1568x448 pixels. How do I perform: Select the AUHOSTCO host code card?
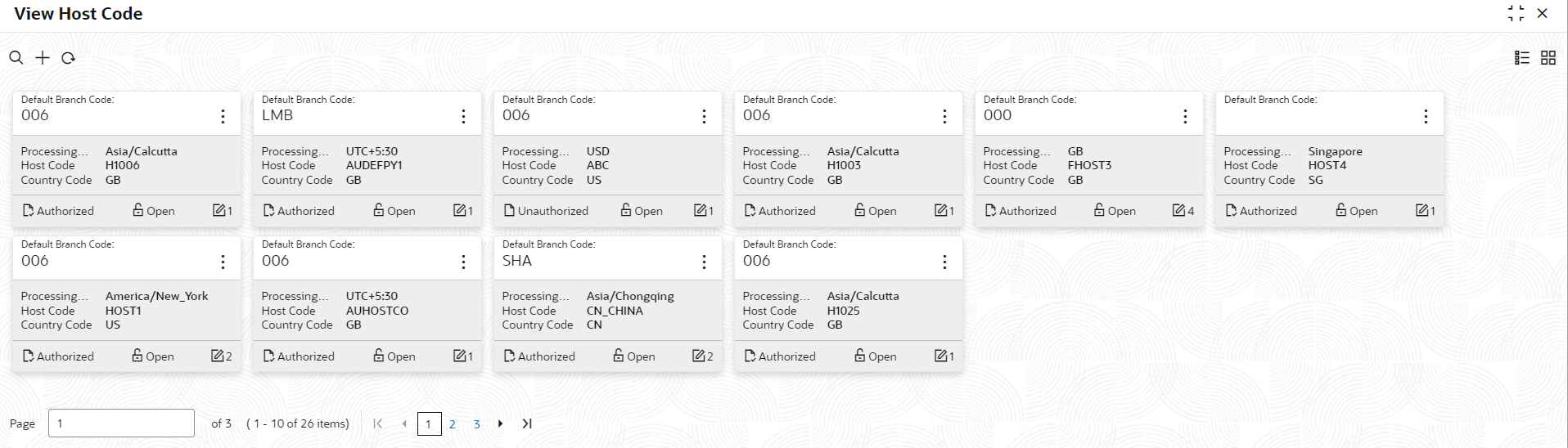click(x=367, y=311)
